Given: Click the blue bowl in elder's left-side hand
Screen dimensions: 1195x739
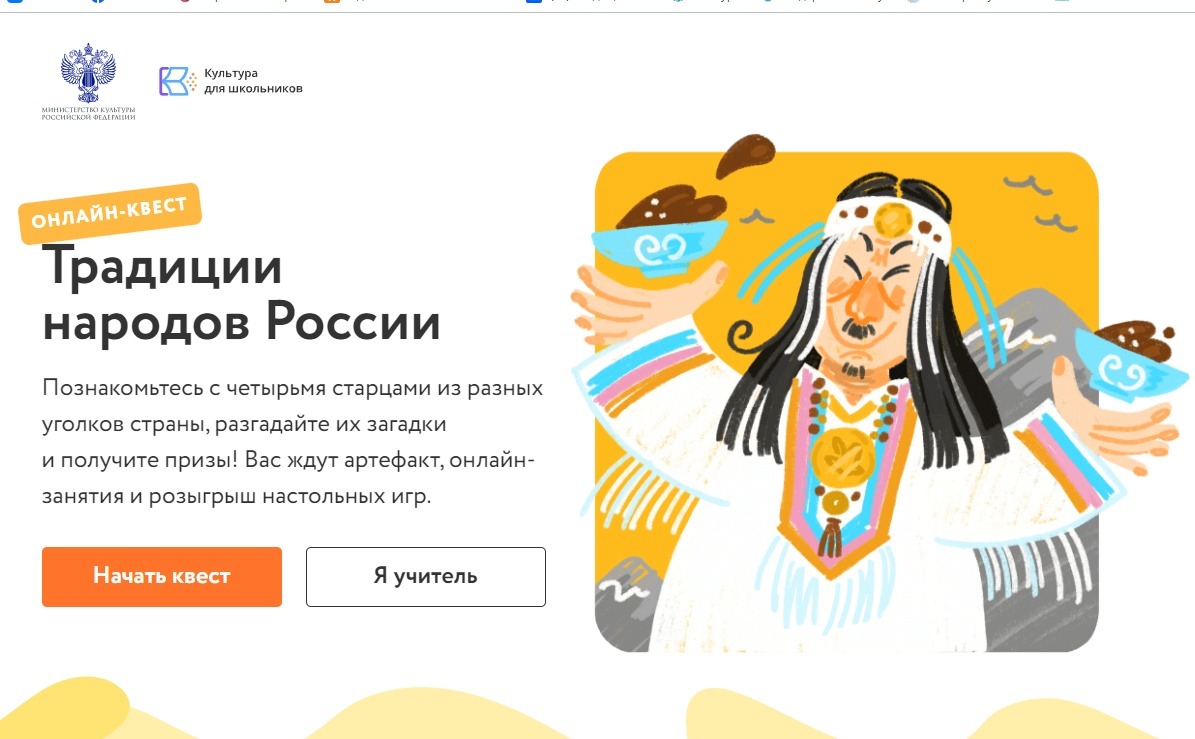Looking at the screenshot, I should (660, 245).
